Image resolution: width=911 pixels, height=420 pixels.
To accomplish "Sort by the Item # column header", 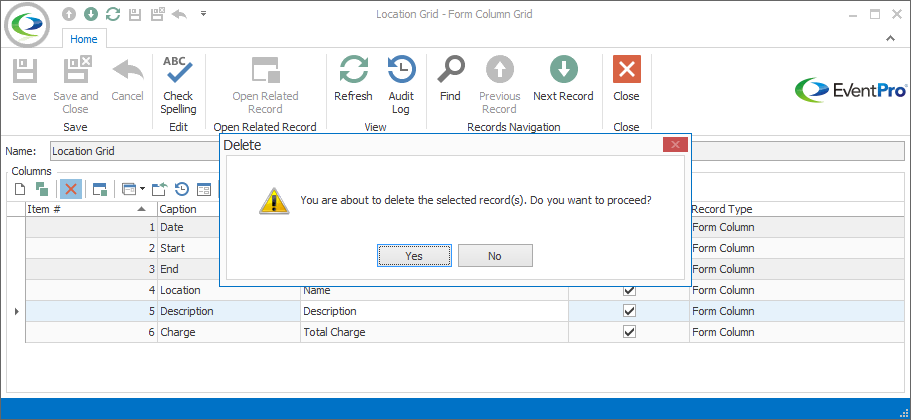I will pyautogui.click(x=91, y=209).
